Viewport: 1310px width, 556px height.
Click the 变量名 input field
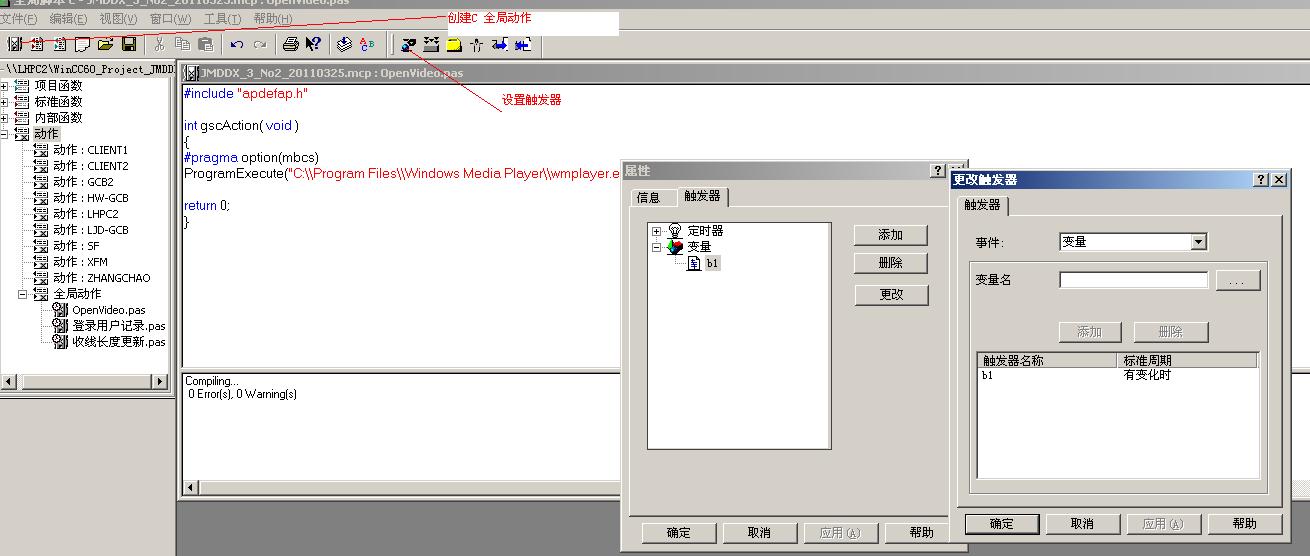click(1134, 280)
